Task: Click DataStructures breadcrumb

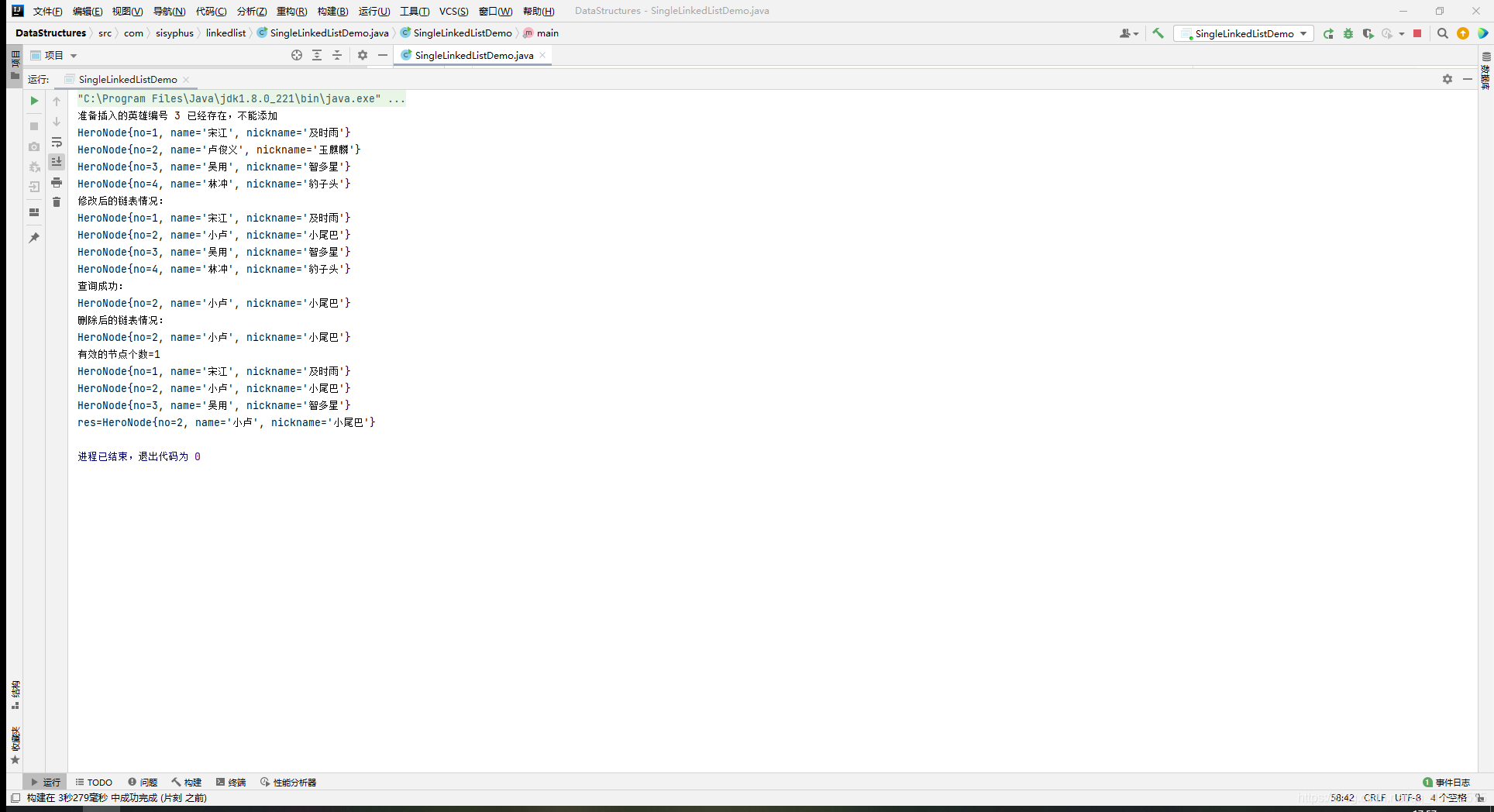Action: (x=50, y=33)
